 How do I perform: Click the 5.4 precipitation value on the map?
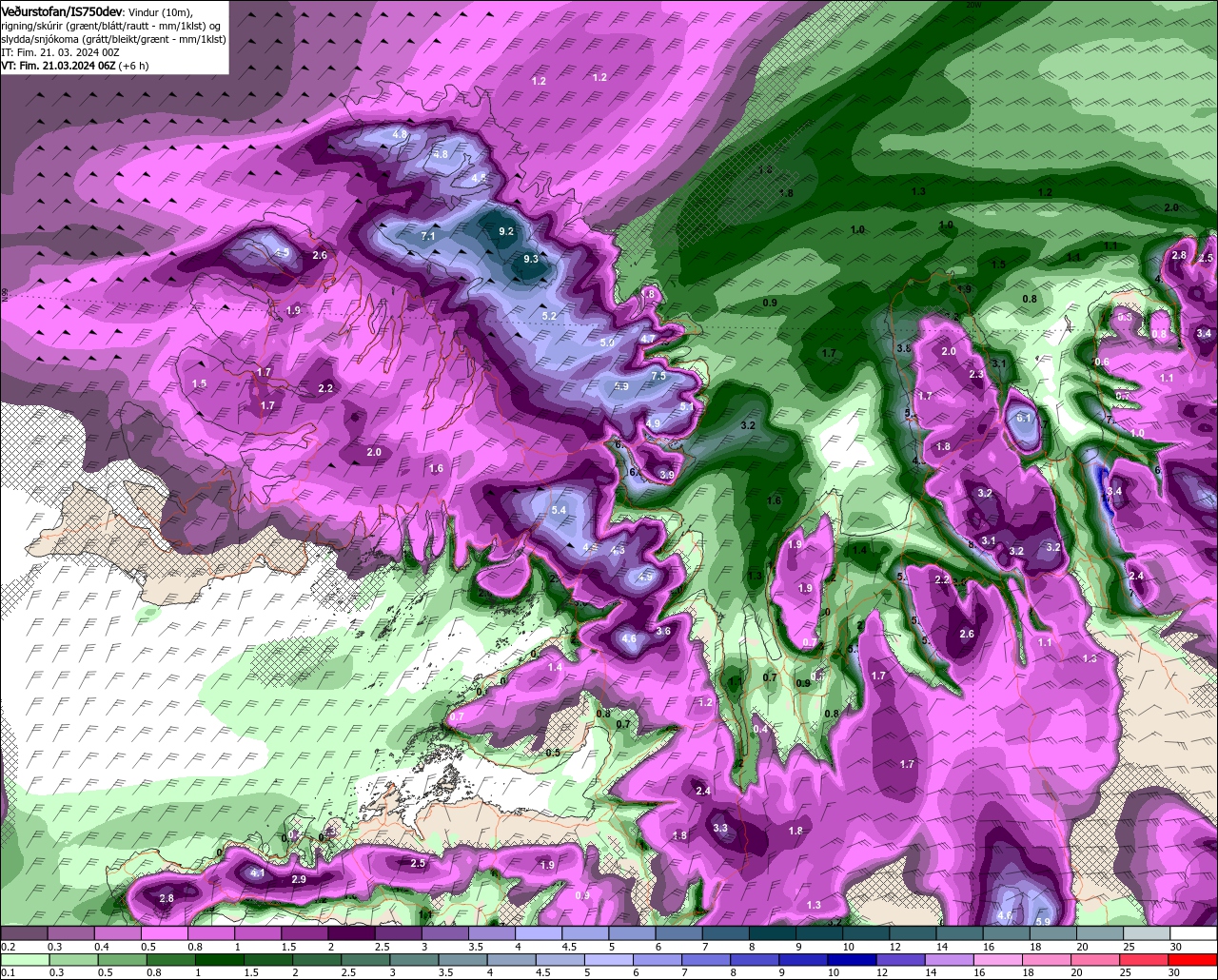click(x=559, y=511)
